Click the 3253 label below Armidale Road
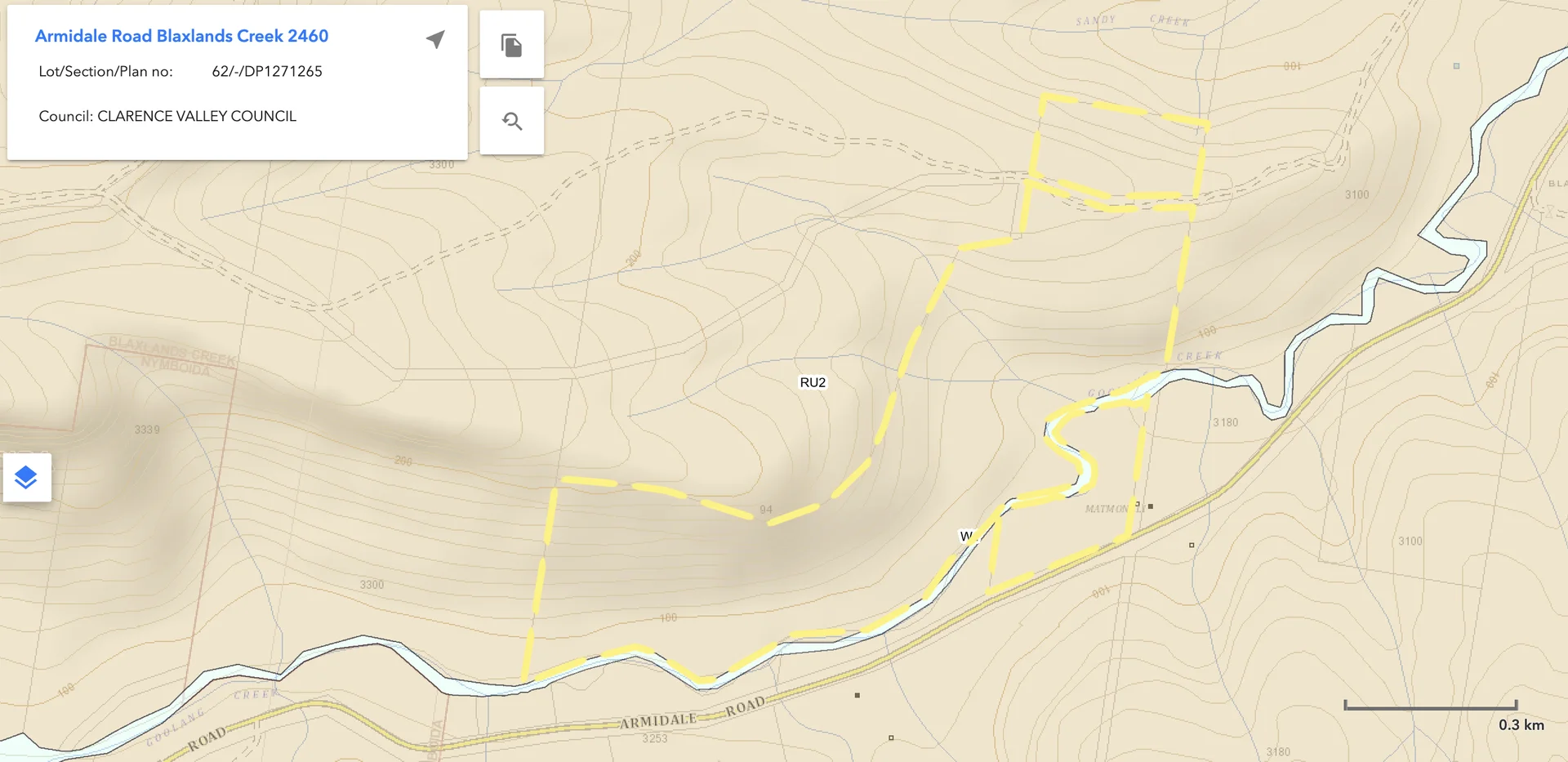 click(655, 738)
